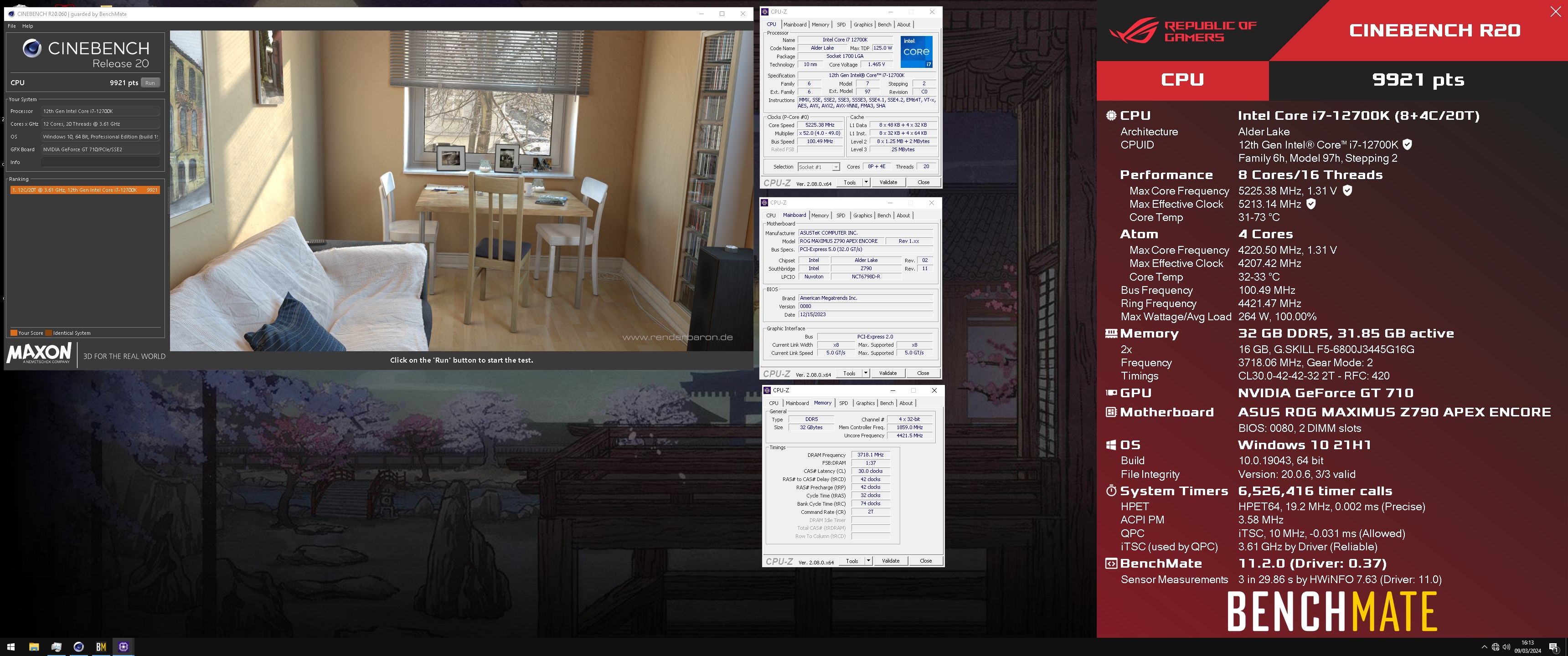
Task: Open the performance monitor taskbar icon
Action: (56, 647)
